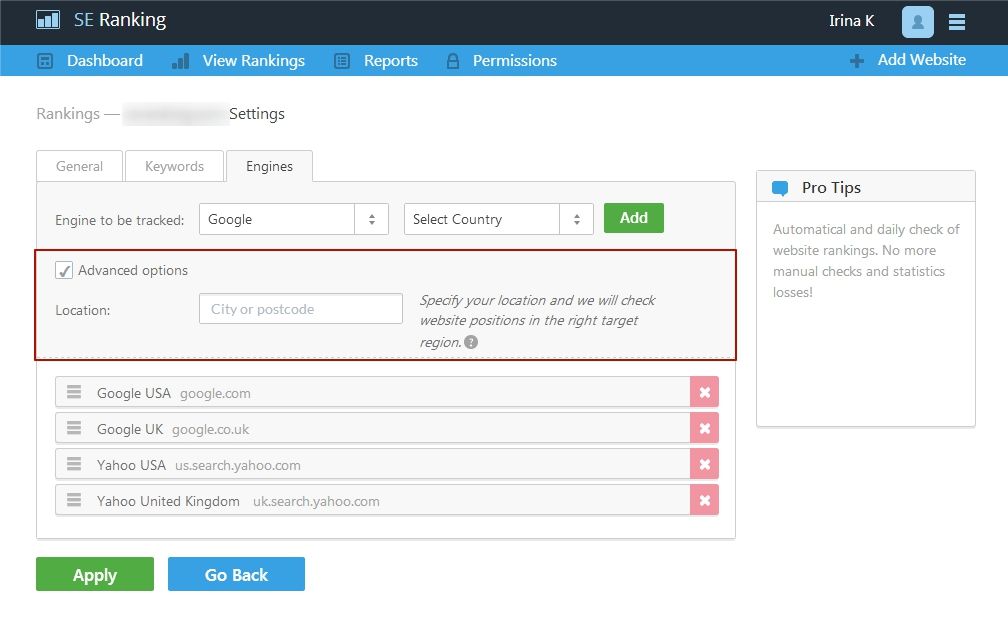Switch to the Keywords tab
Viewport: 1008px width, 628px height.
tap(174, 166)
